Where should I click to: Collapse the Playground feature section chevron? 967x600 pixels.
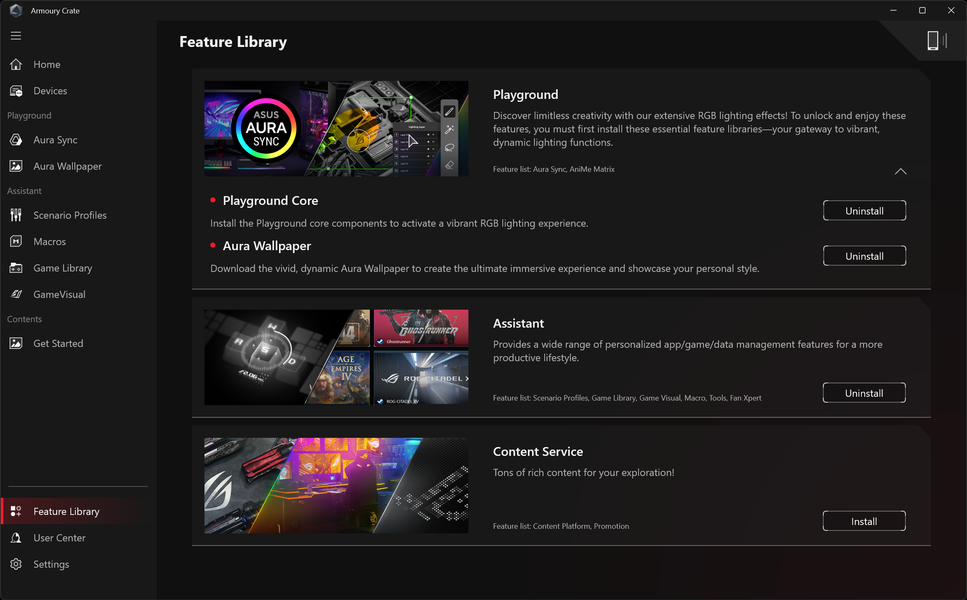(900, 171)
